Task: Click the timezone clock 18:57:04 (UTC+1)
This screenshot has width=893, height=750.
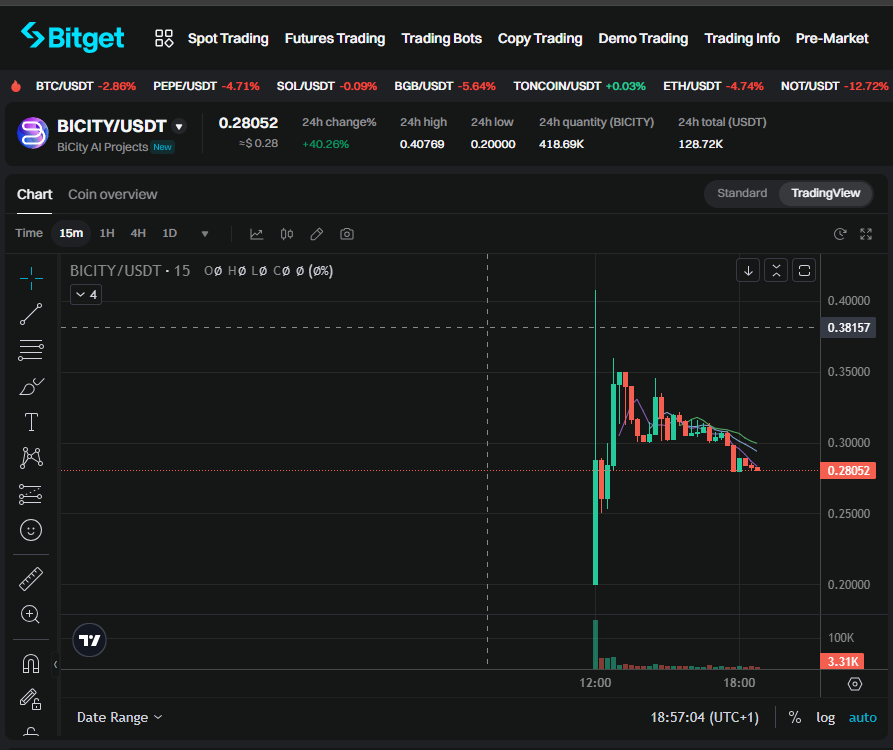Action: click(704, 718)
